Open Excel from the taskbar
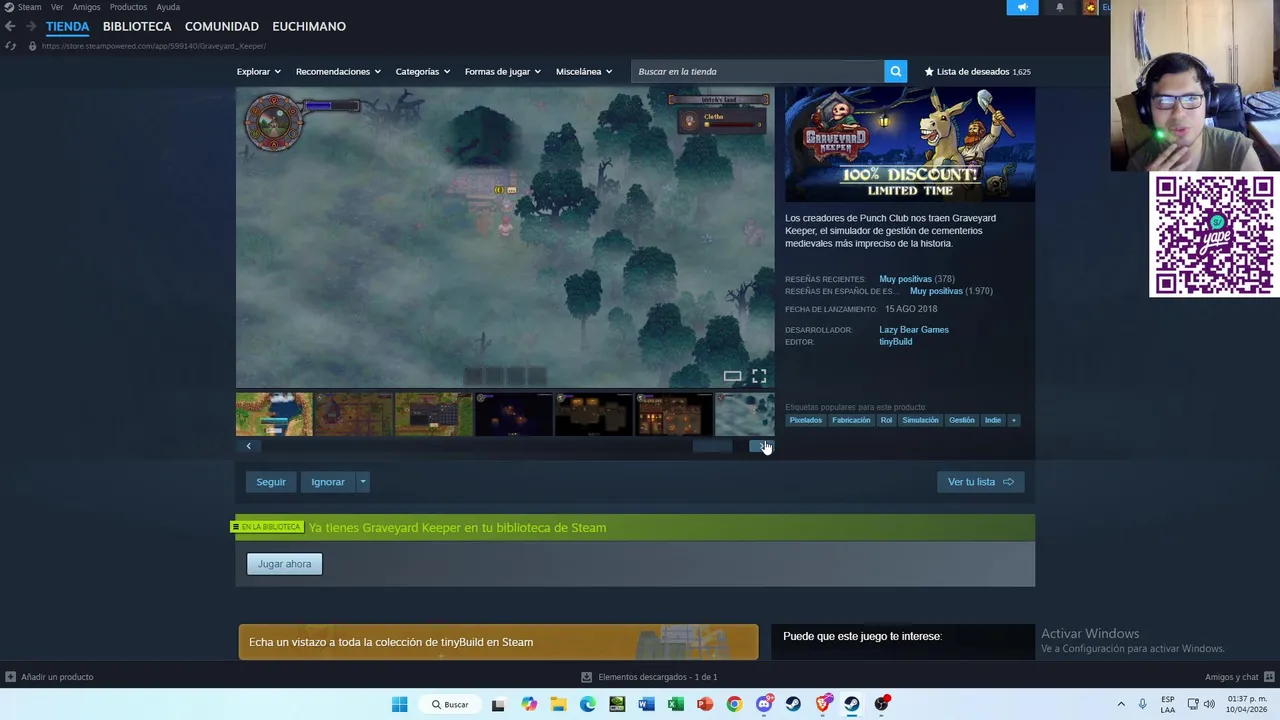 676,704
